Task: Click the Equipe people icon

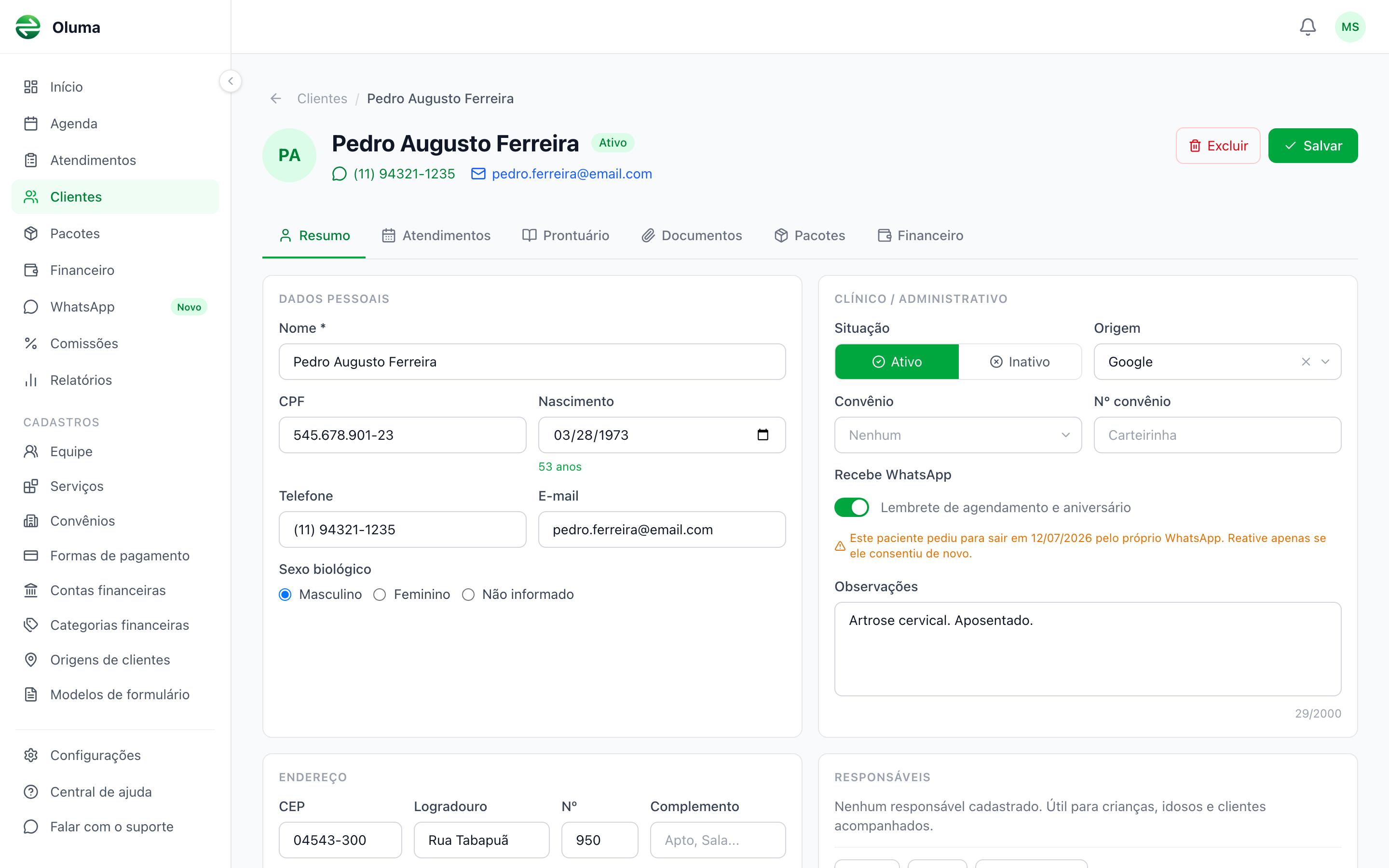Action: [31, 452]
